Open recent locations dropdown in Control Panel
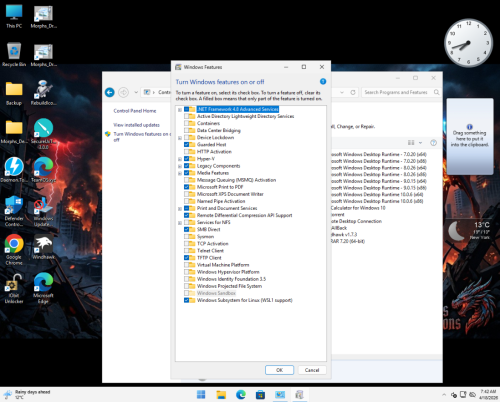The width and height of the screenshot is (500, 402). click(x=136, y=92)
